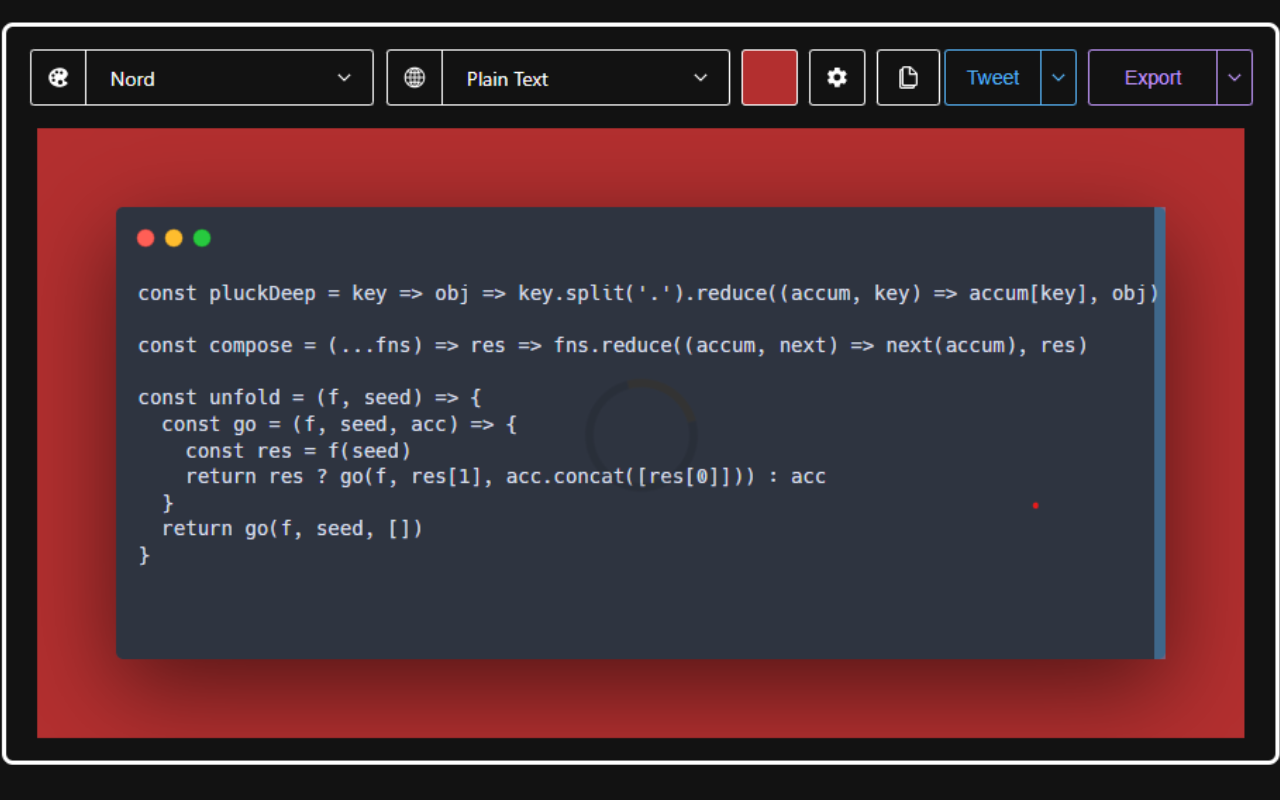1280x800 pixels.
Task: Click the Export button
Action: click(x=1153, y=77)
